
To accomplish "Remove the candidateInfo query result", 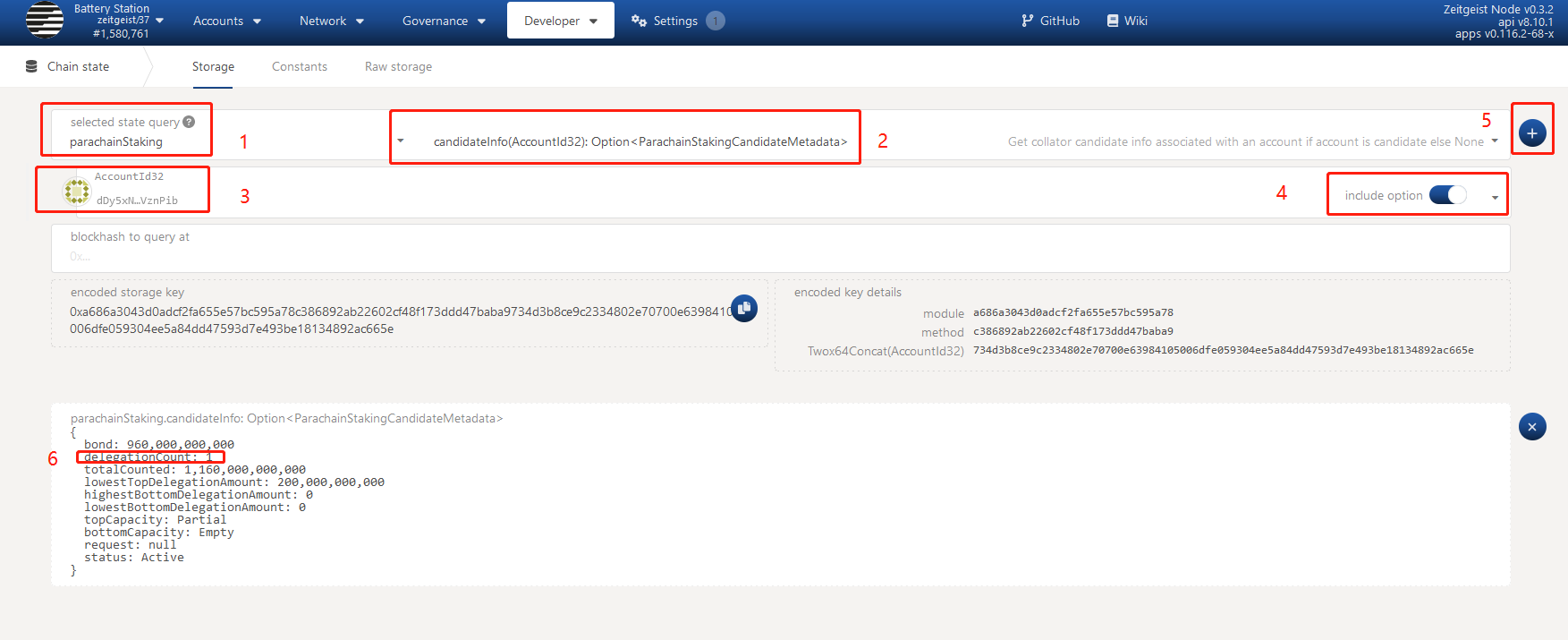I will tap(1531, 427).
